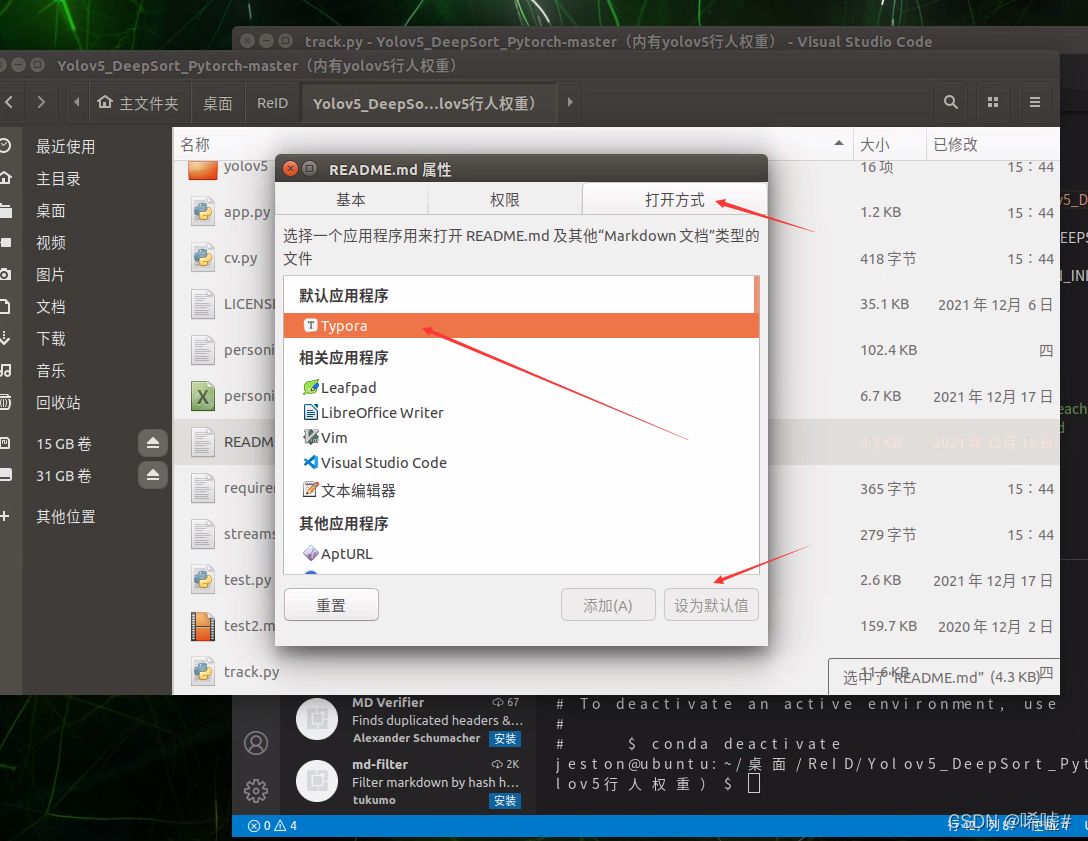Open the 打开方式 tab
1088x841 pixels.
[674, 200]
